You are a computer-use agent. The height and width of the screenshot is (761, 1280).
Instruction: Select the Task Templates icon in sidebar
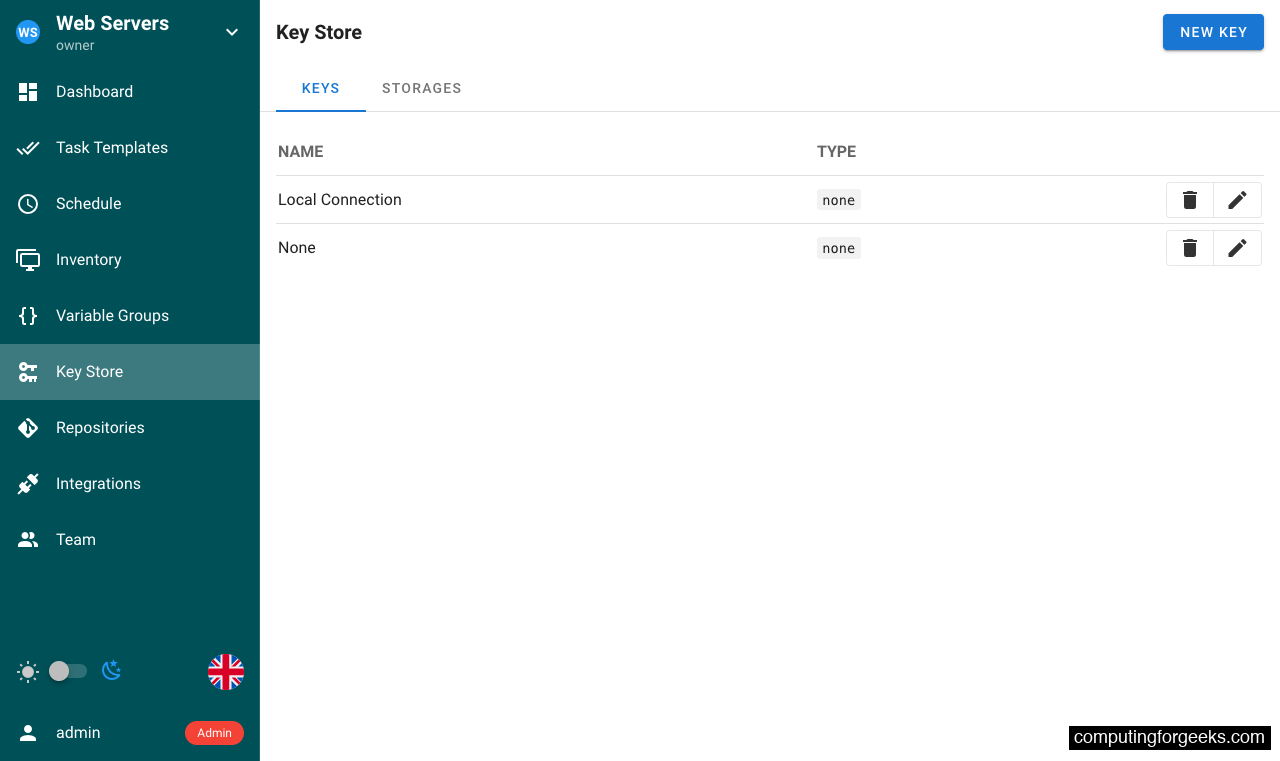coord(27,147)
